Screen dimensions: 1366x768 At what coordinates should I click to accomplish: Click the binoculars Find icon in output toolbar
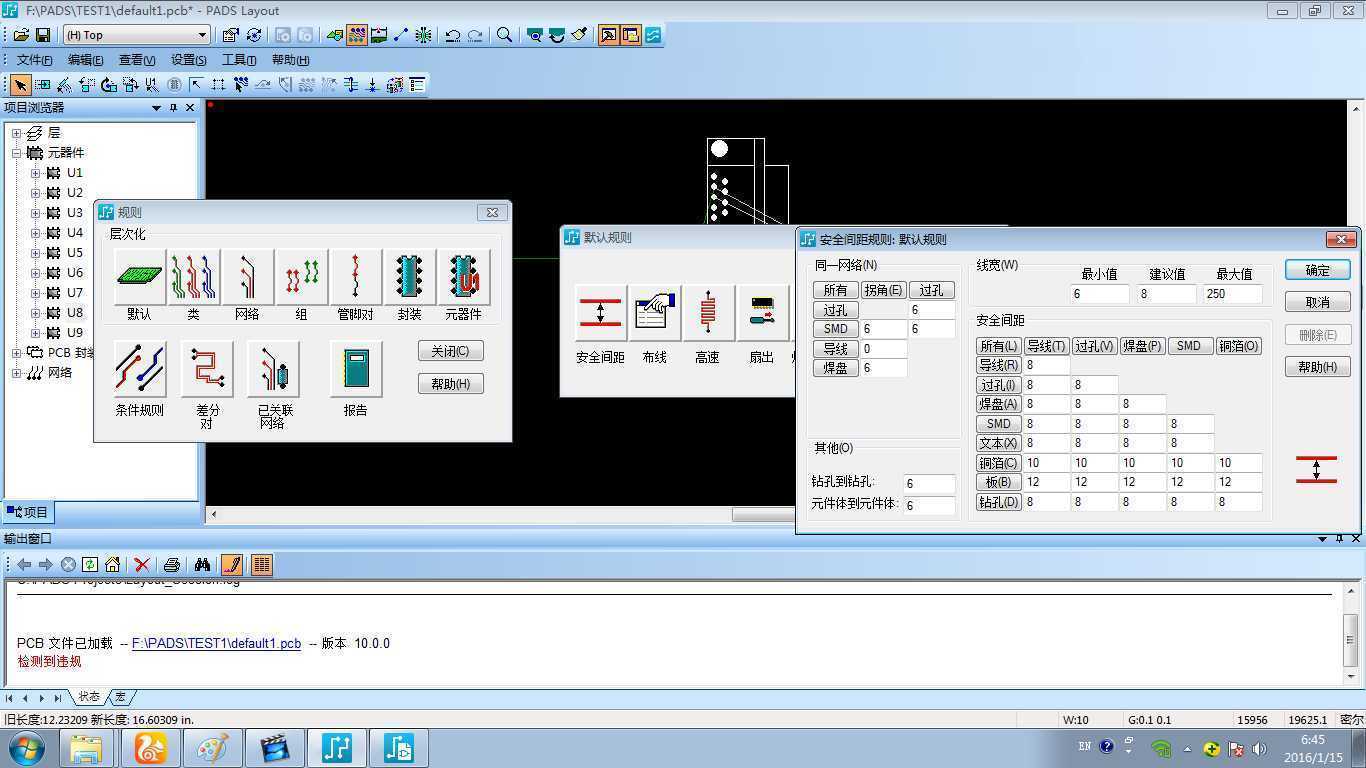click(202, 565)
